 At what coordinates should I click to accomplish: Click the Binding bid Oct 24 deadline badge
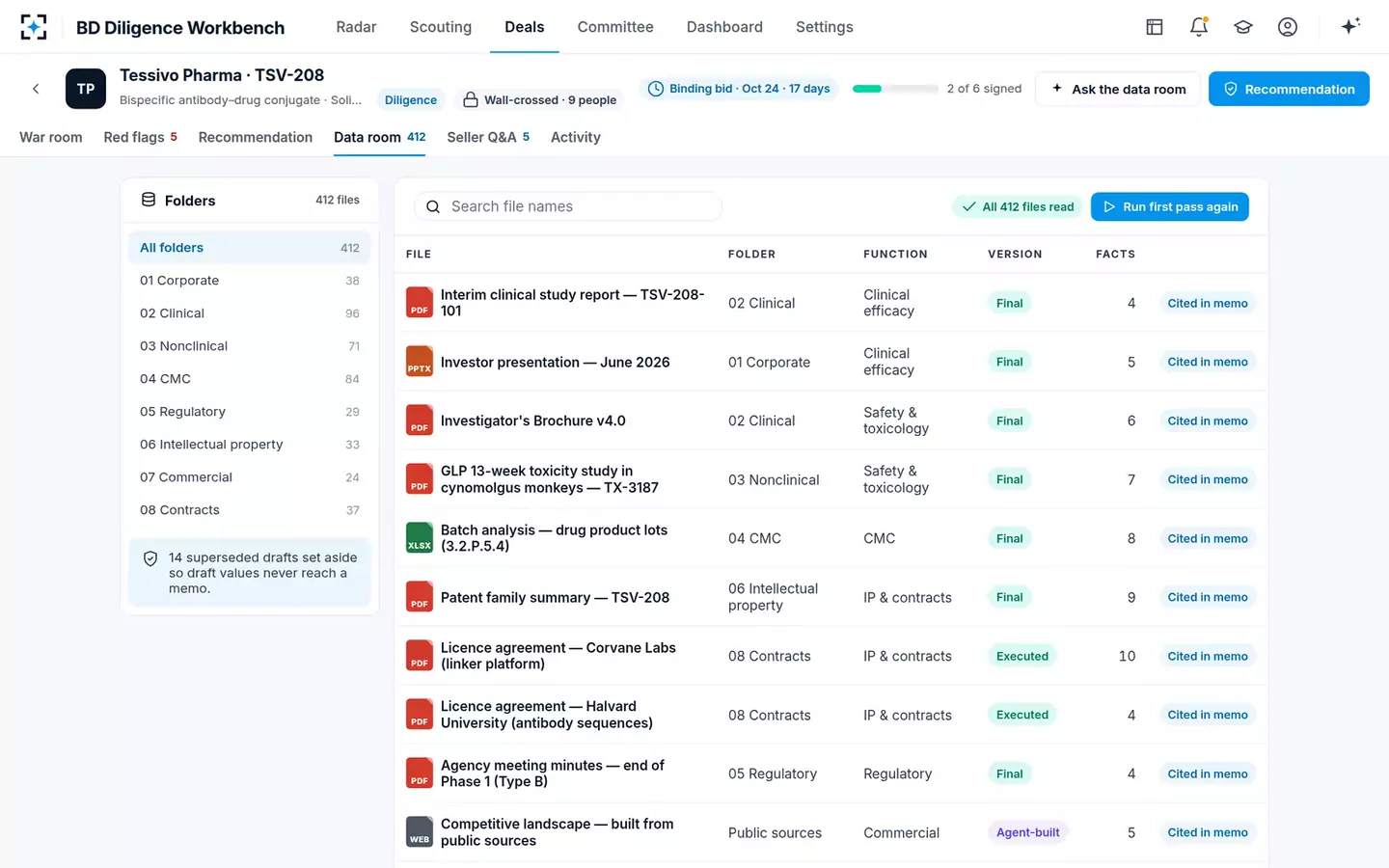click(739, 89)
